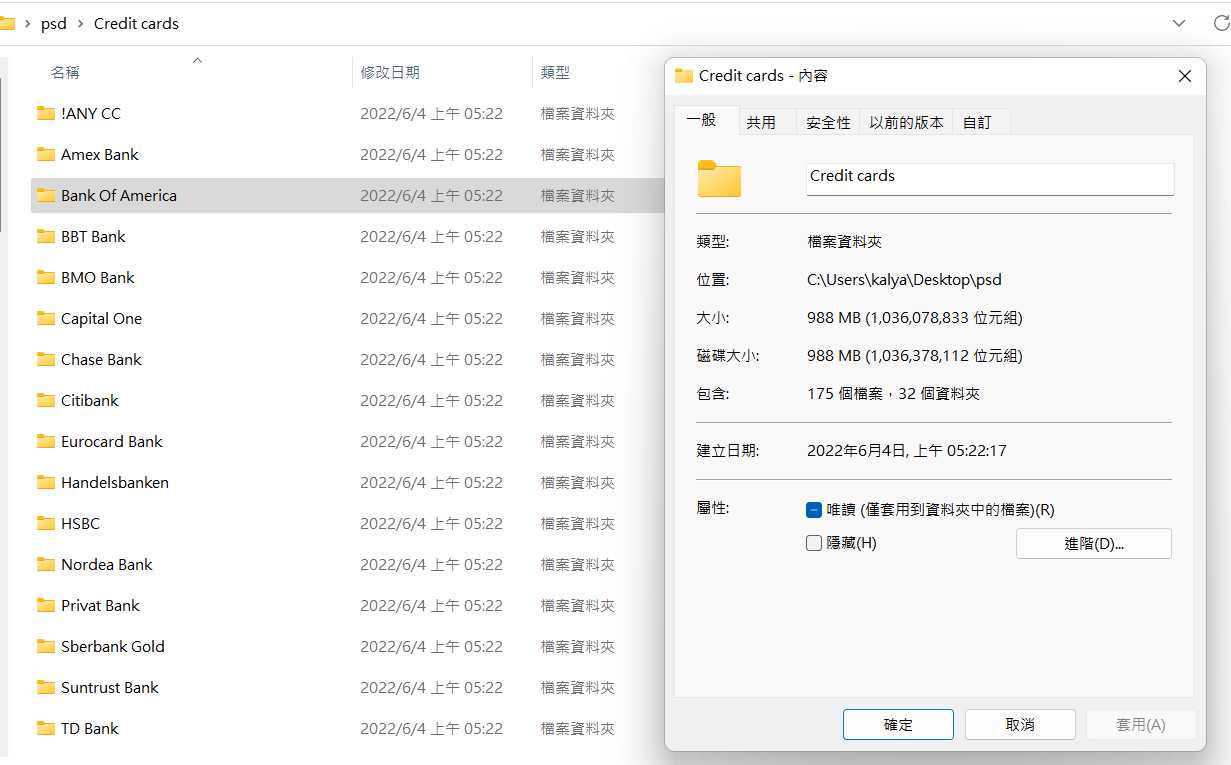Select the !ANY CC folder icon
Viewport: 1231px width, 765px height.
[45, 113]
